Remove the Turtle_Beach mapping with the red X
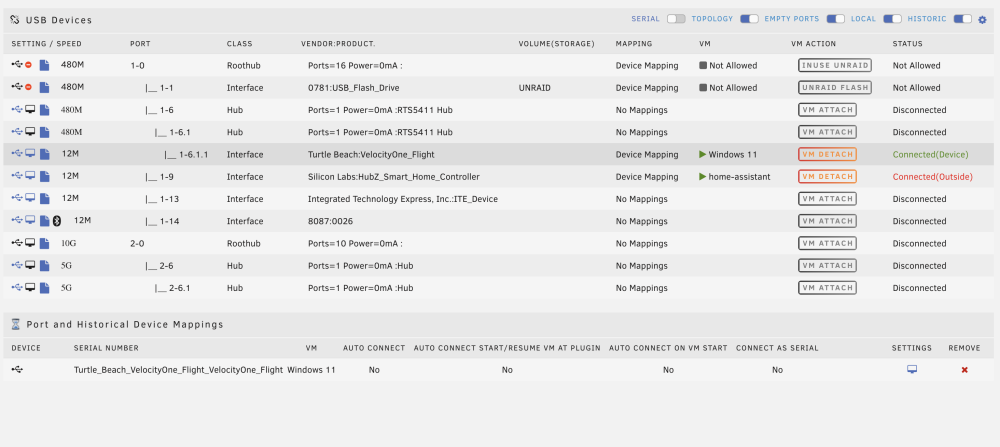The height and width of the screenshot is (447, 1000). pos(964,370)
